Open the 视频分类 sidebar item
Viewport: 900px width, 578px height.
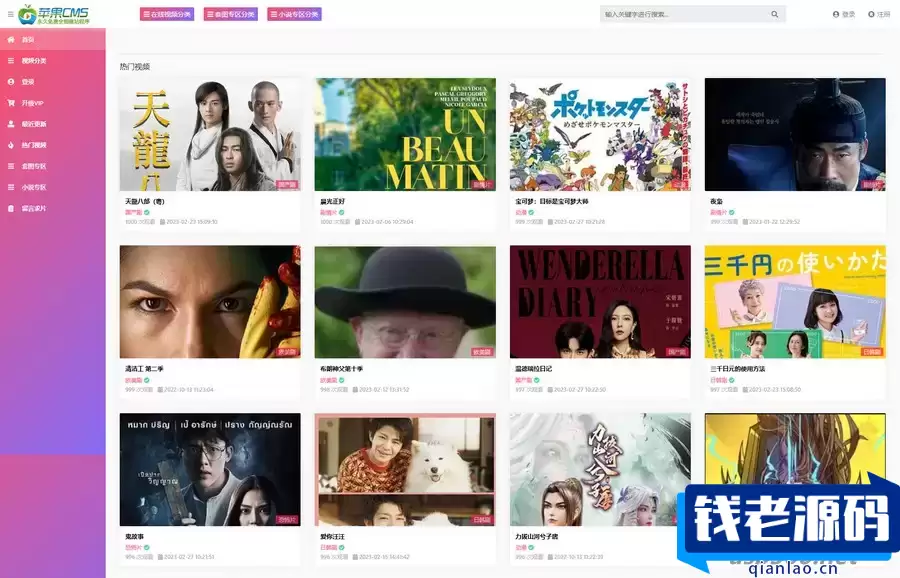pos(53,61)
